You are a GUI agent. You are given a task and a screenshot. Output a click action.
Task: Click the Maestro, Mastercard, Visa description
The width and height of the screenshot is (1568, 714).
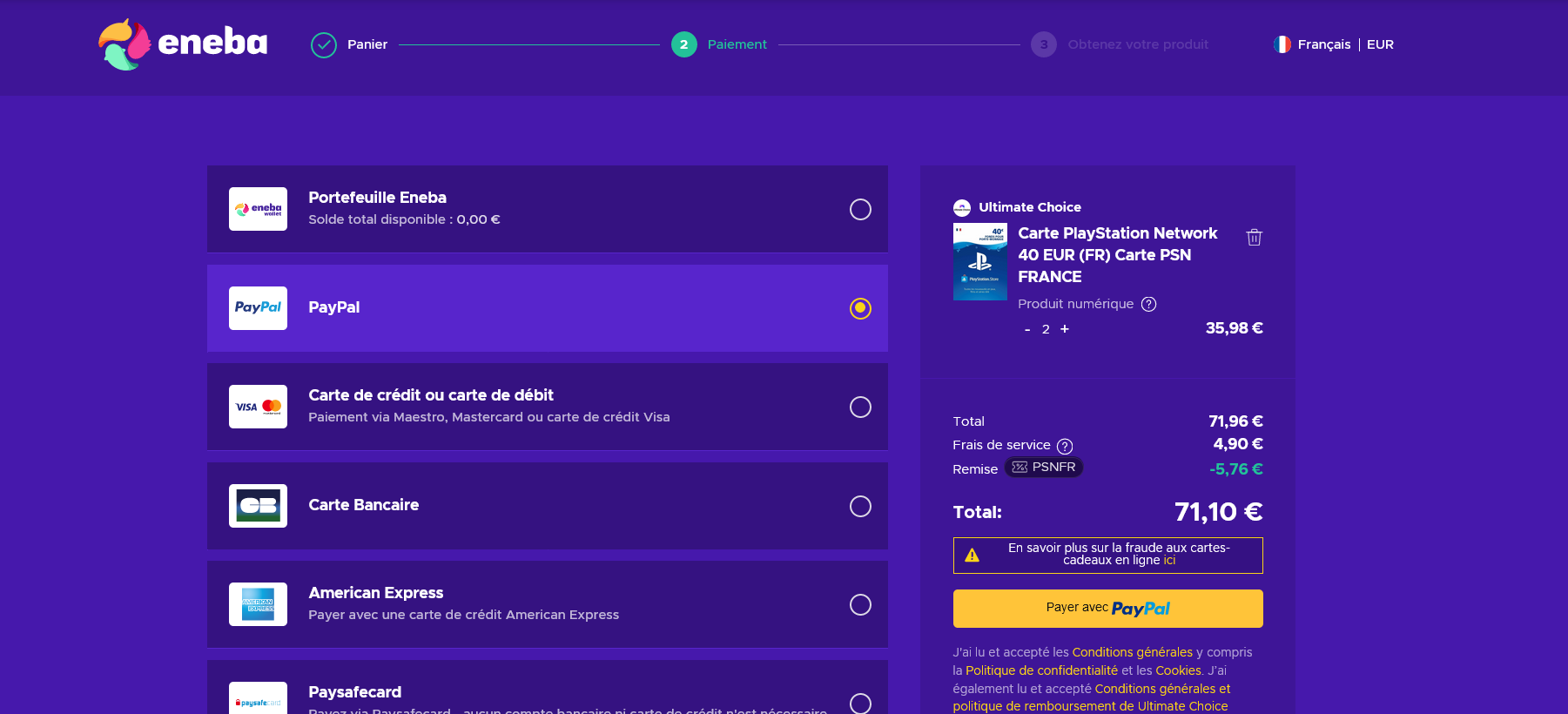click(489, 417)
